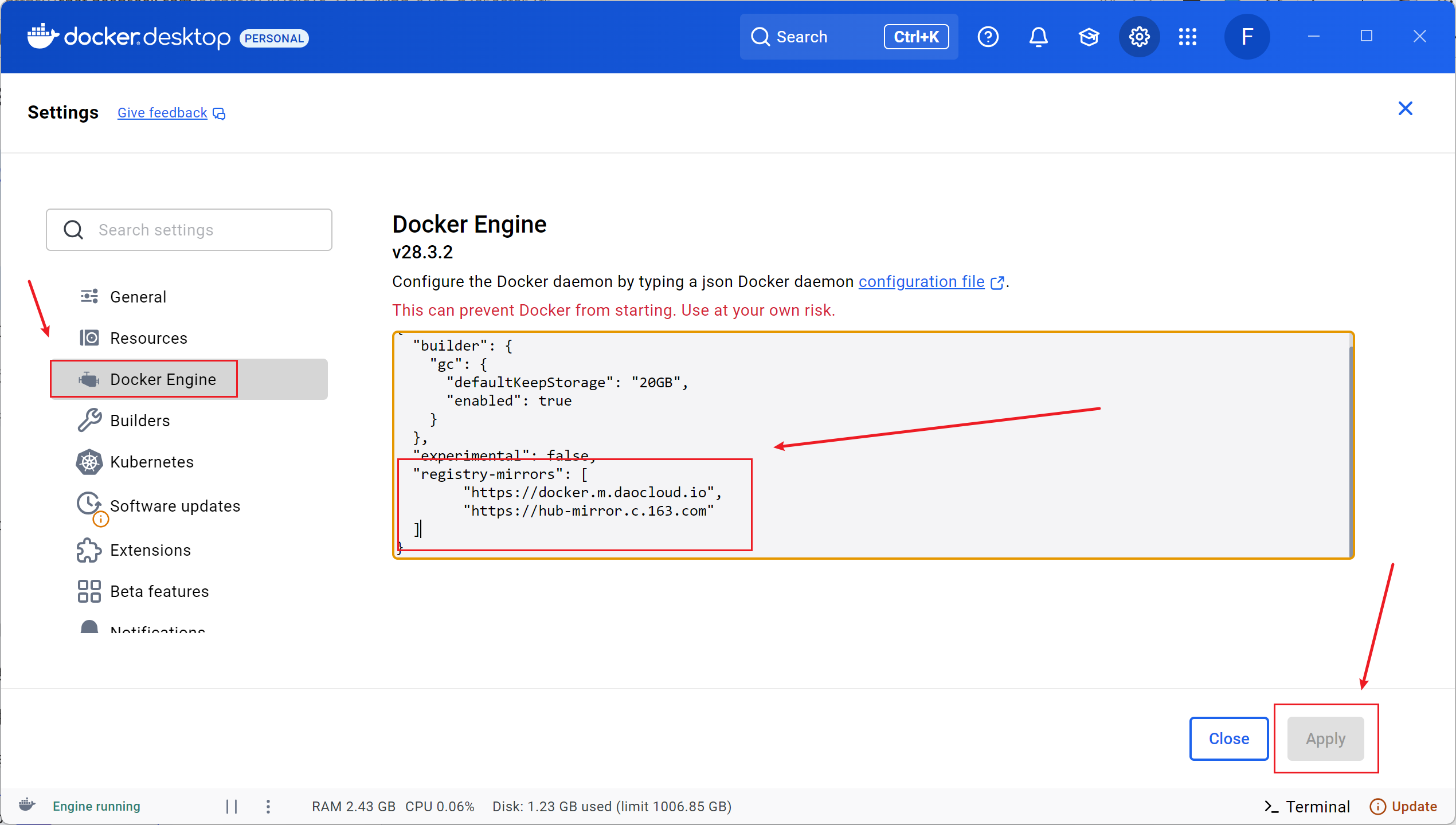Click the Update info icon
This screenshot has height=825, width=1456.
[1377, 807]
